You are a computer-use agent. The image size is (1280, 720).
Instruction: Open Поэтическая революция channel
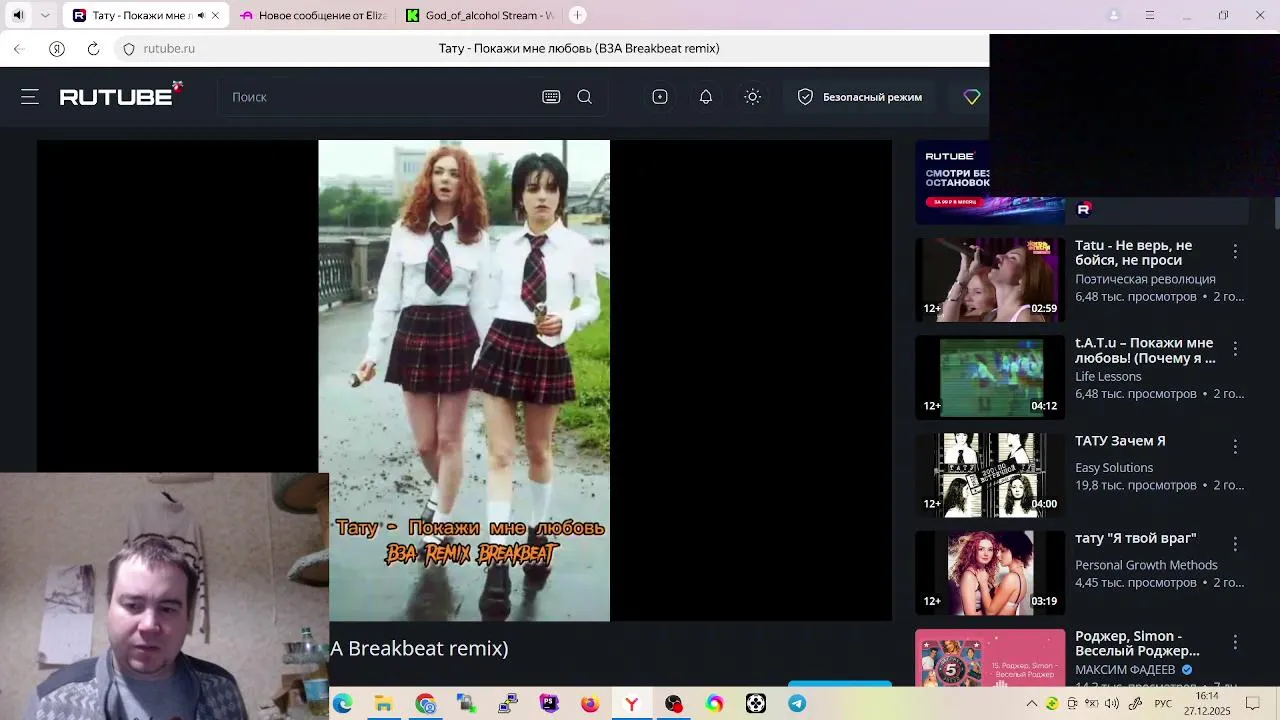coord(1145,279)
